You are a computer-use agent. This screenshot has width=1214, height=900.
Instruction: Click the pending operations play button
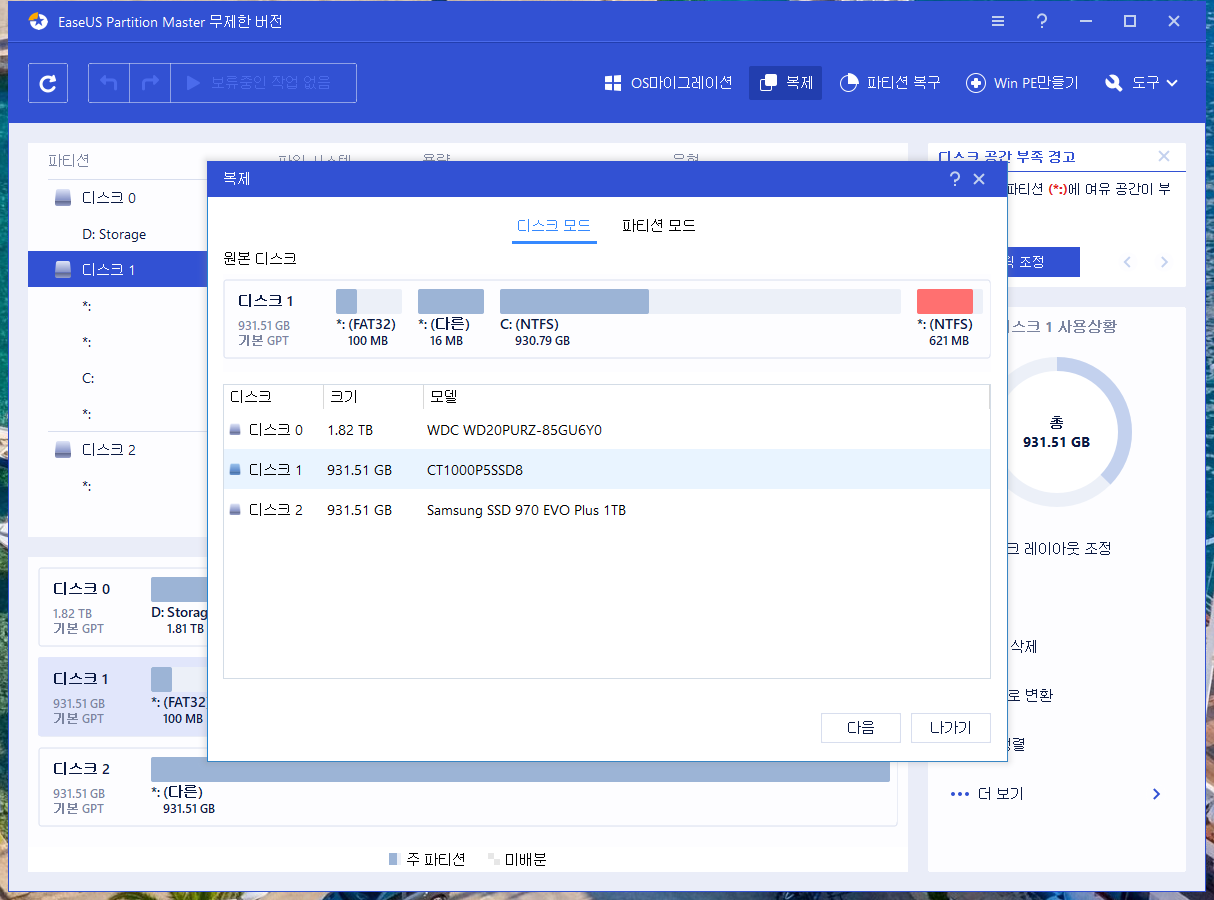tap(264, 83)
